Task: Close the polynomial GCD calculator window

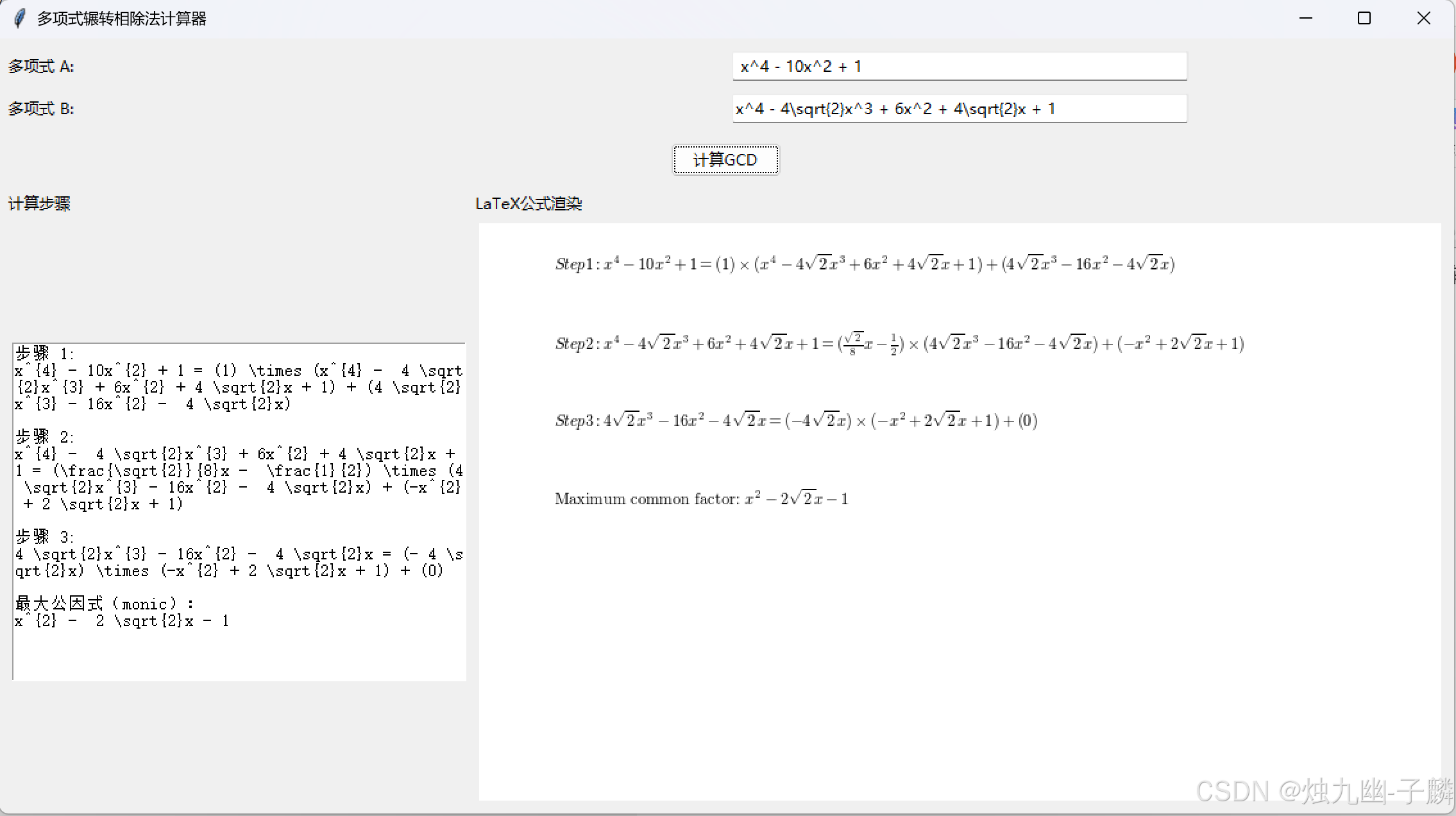Action: point(1423,19)
